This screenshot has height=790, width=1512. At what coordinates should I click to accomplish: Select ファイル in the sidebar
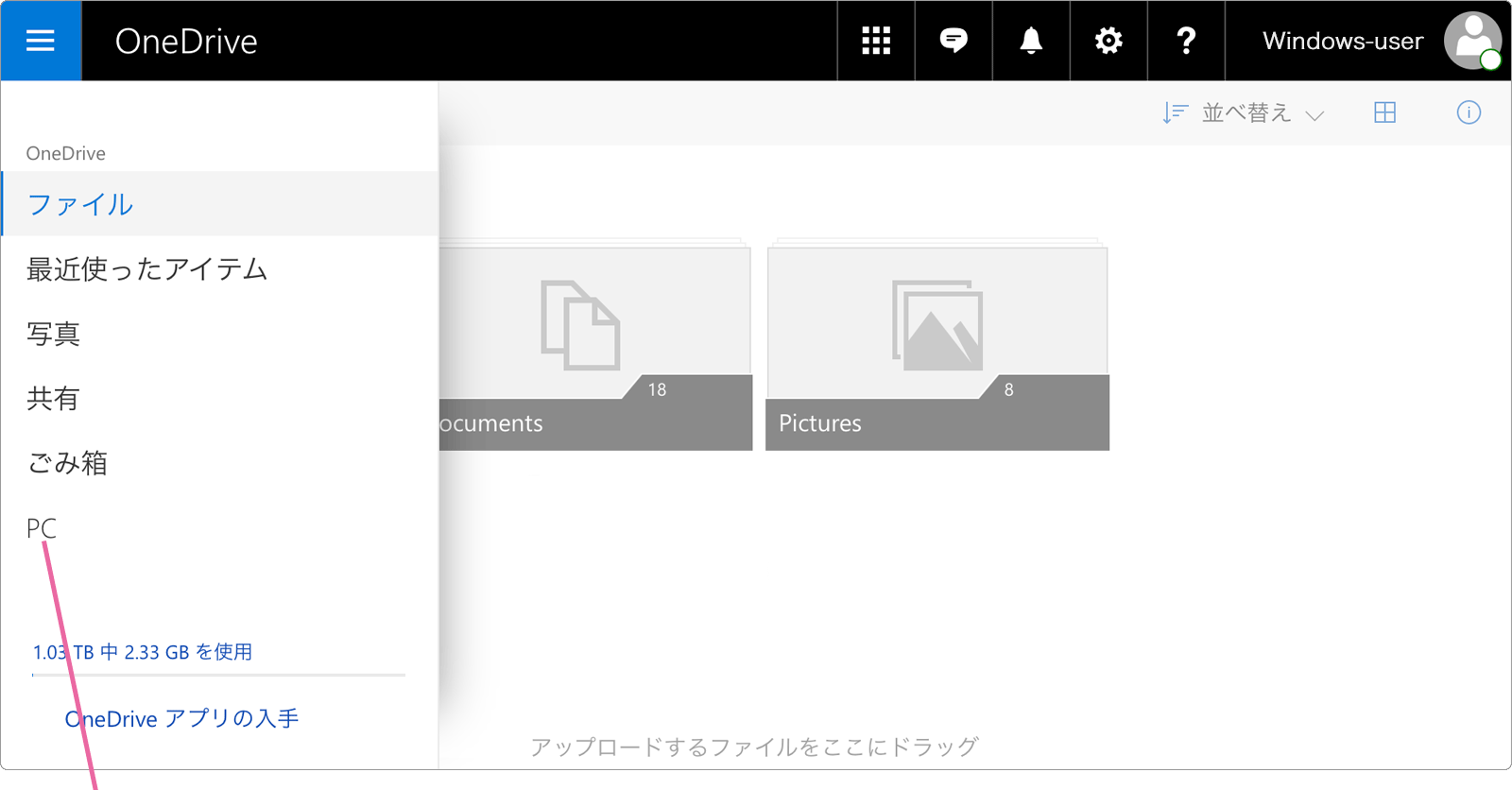[219, 204]
